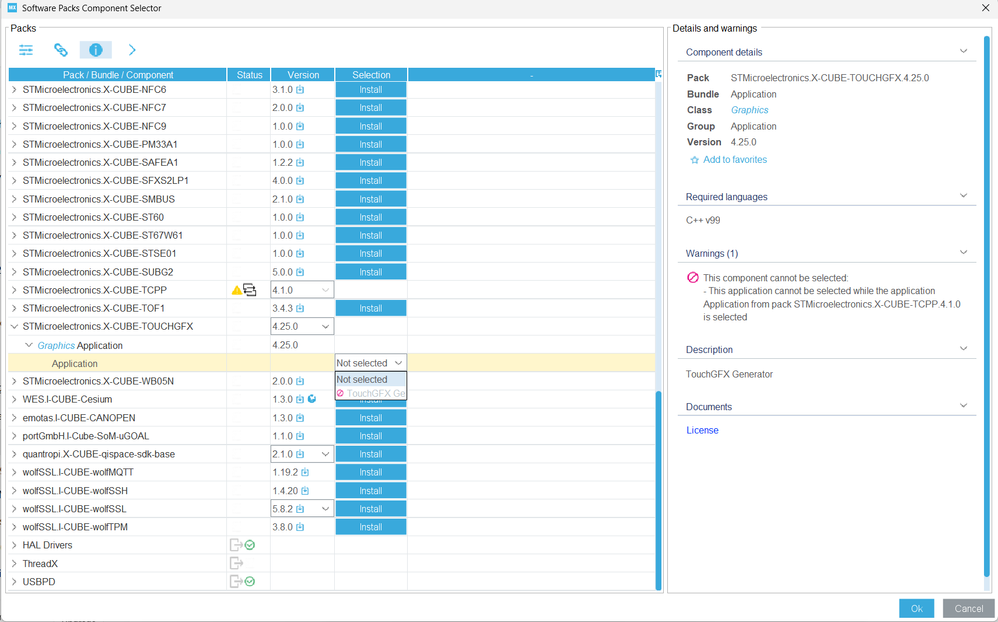Expand STMicroelectronics.X-CUBE-ST60 pack row
Image resolution: width=998 pixels, height=622 pixels.
pyautogui.click(x=14, y=217)
